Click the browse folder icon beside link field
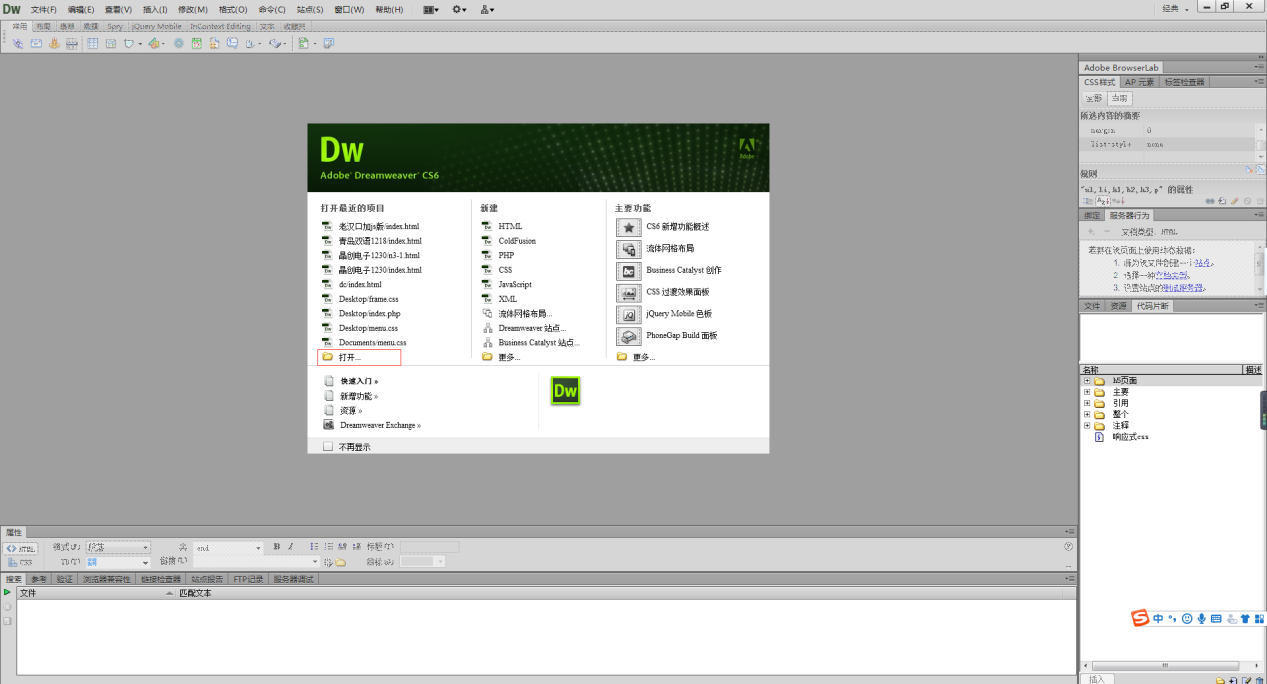This screenshot has width=1267, height=684. click(341, 562)
